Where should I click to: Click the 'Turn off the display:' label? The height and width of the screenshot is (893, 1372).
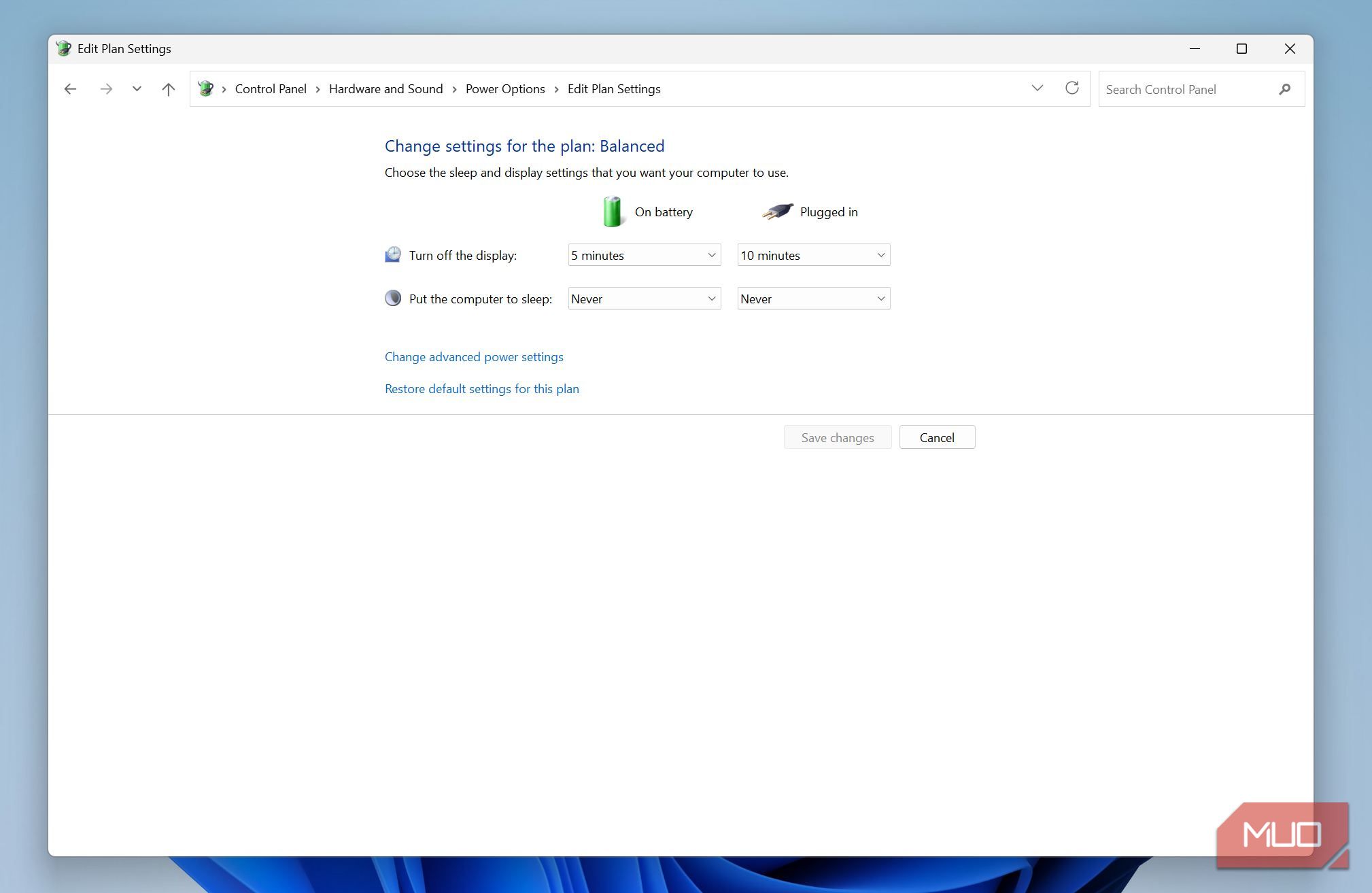(x=463, y=256)
